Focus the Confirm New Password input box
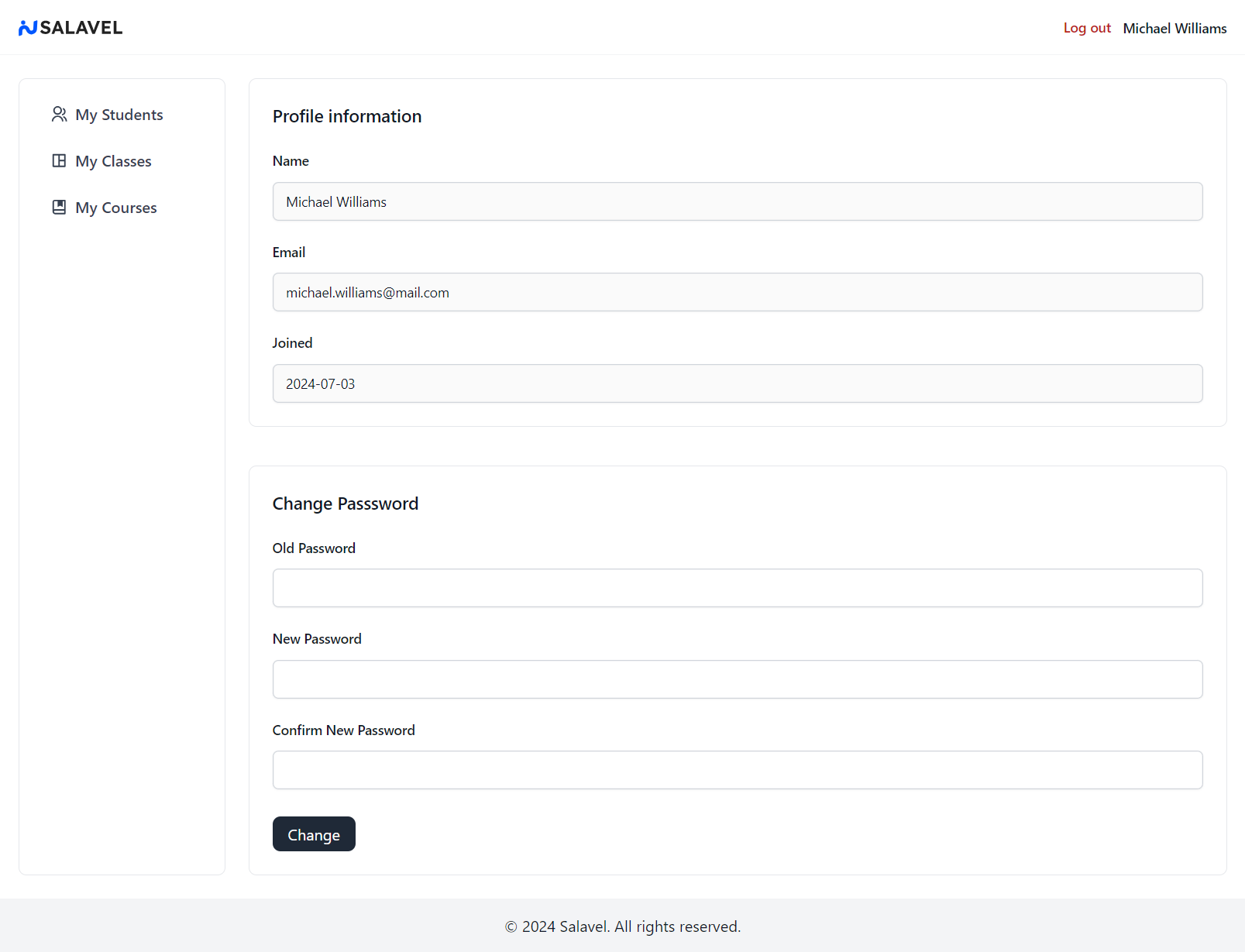 pyautogui.click(x=737, y=770)
